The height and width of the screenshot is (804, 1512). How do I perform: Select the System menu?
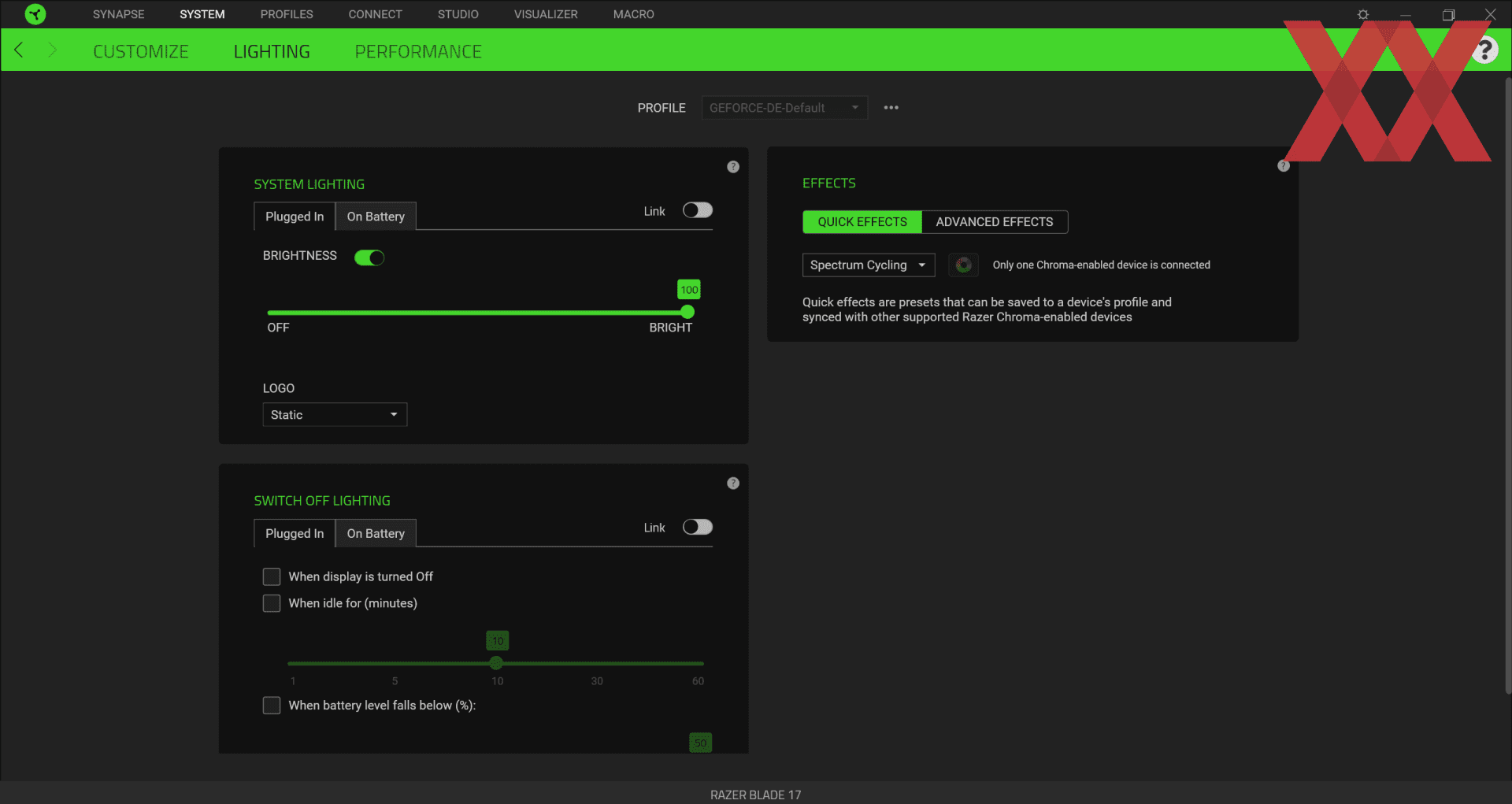coord(202,14)
